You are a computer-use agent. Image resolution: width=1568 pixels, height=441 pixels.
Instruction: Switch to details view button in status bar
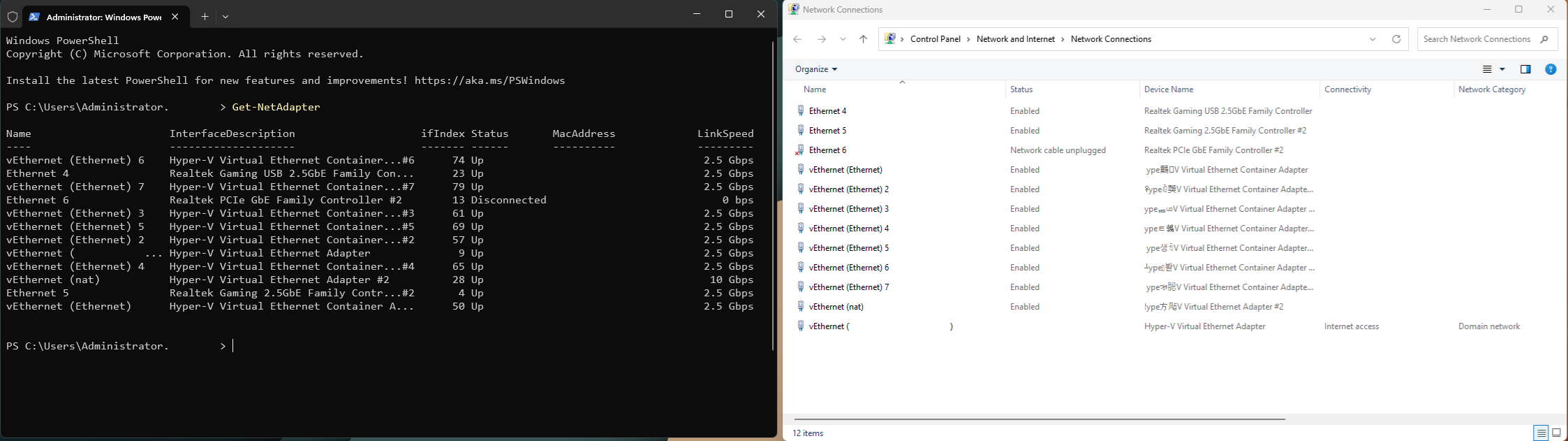(x=1541, y=433)
